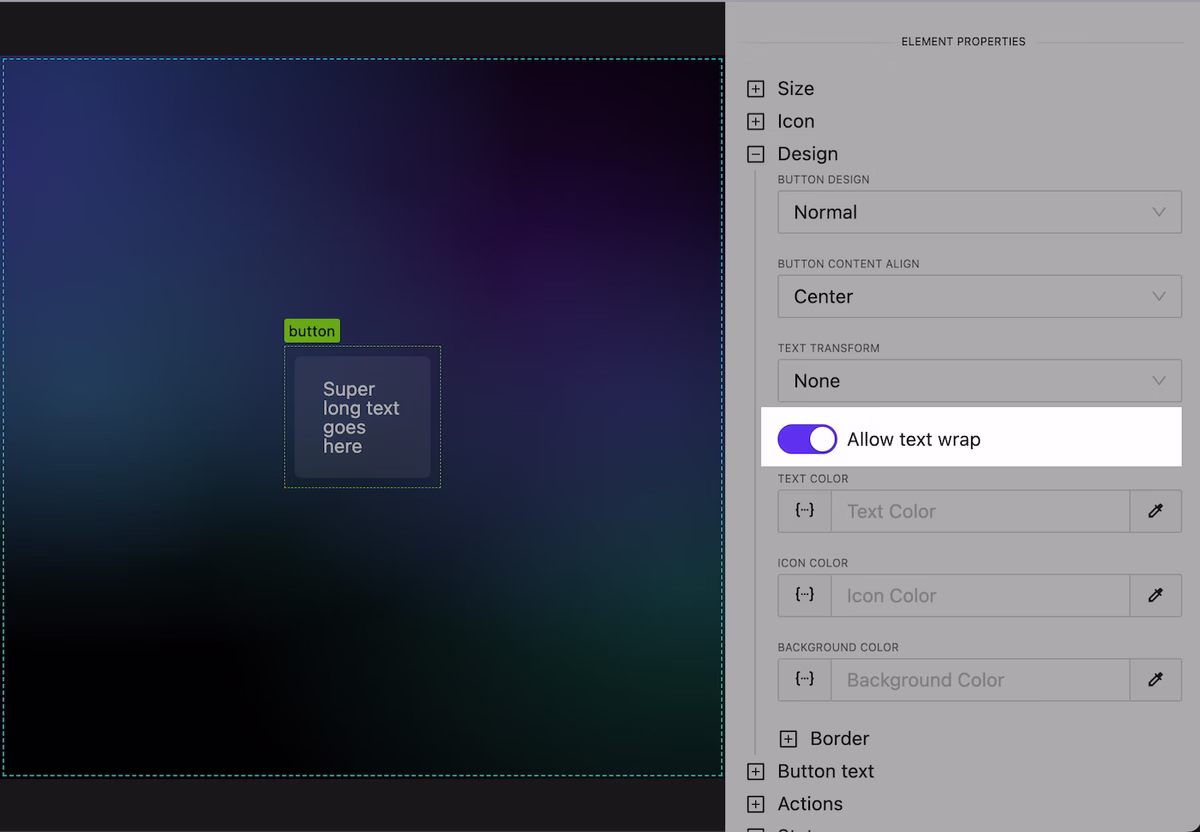
Task: Open the Button Content Align dropdown
Action: click(978, 296)
